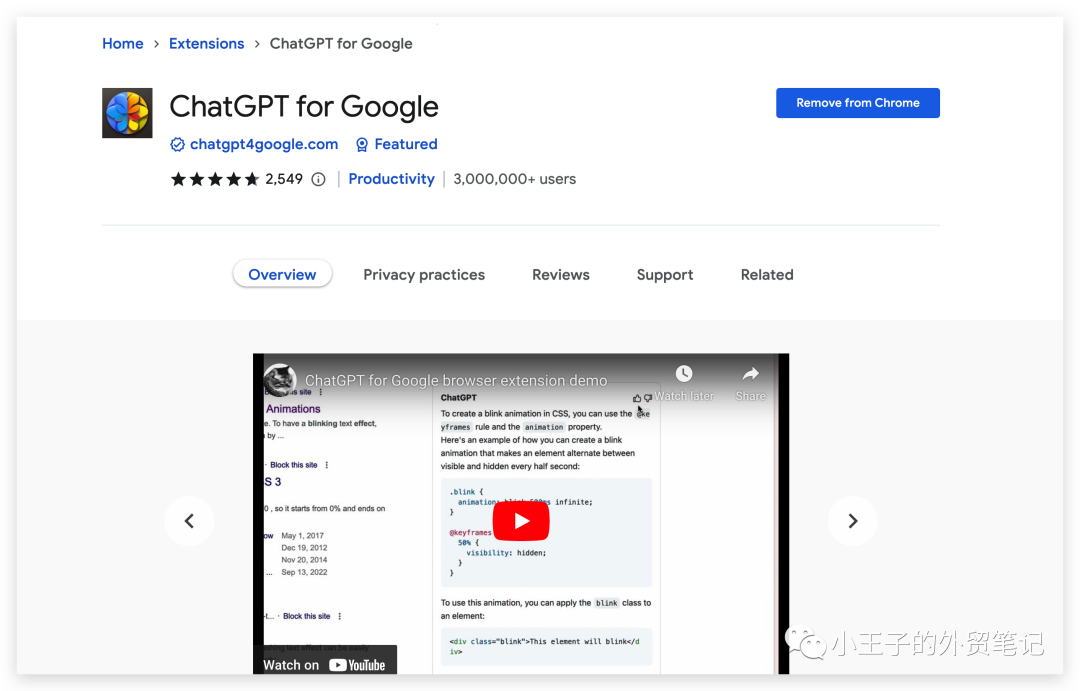Click Remove from Chrome button
This screenshot has height=691, width=1080.
tap(858, 103)
